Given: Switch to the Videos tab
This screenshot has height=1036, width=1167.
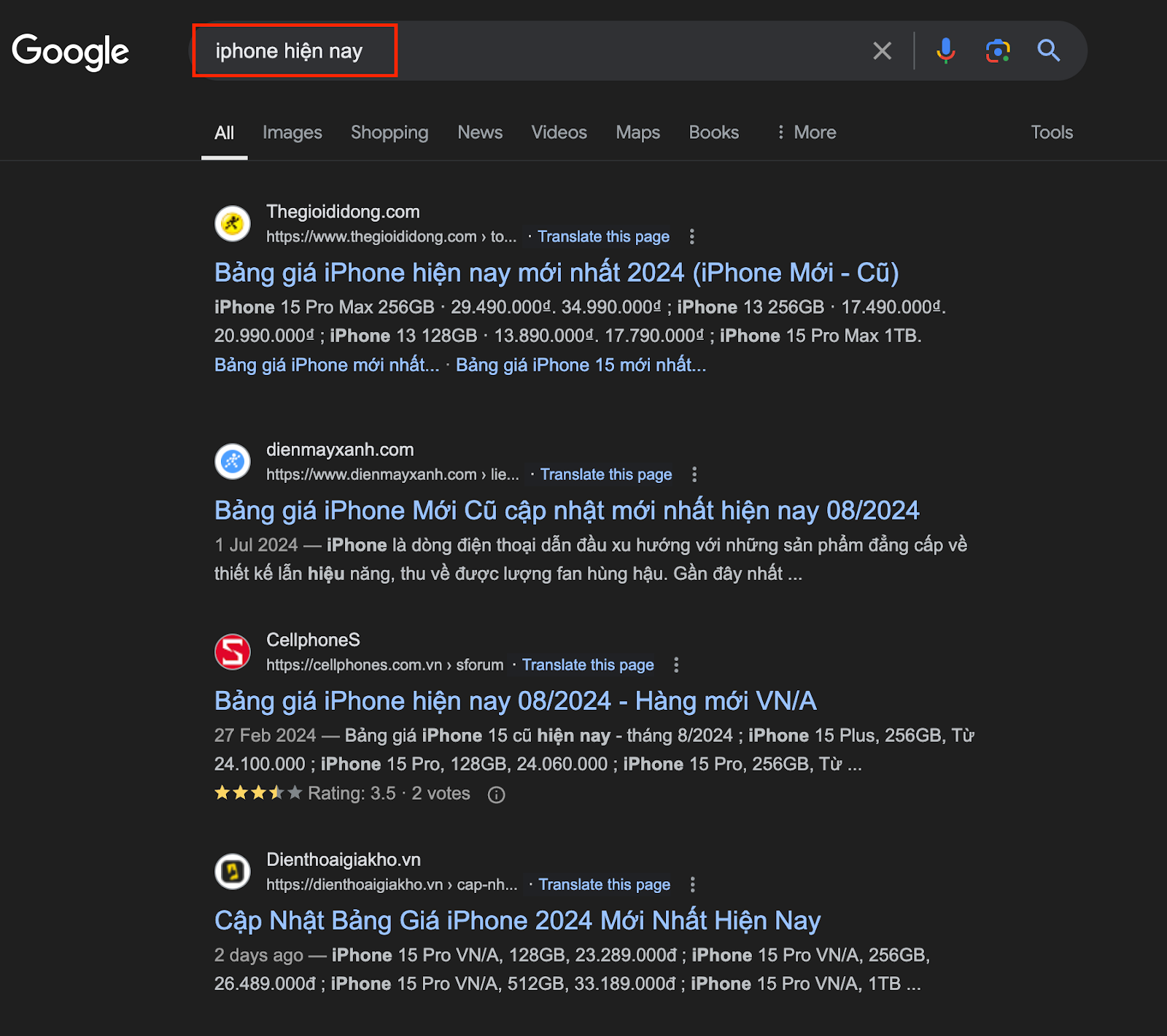Looking at the screenshot, I should pyautogui.click(x=559, y=132).
